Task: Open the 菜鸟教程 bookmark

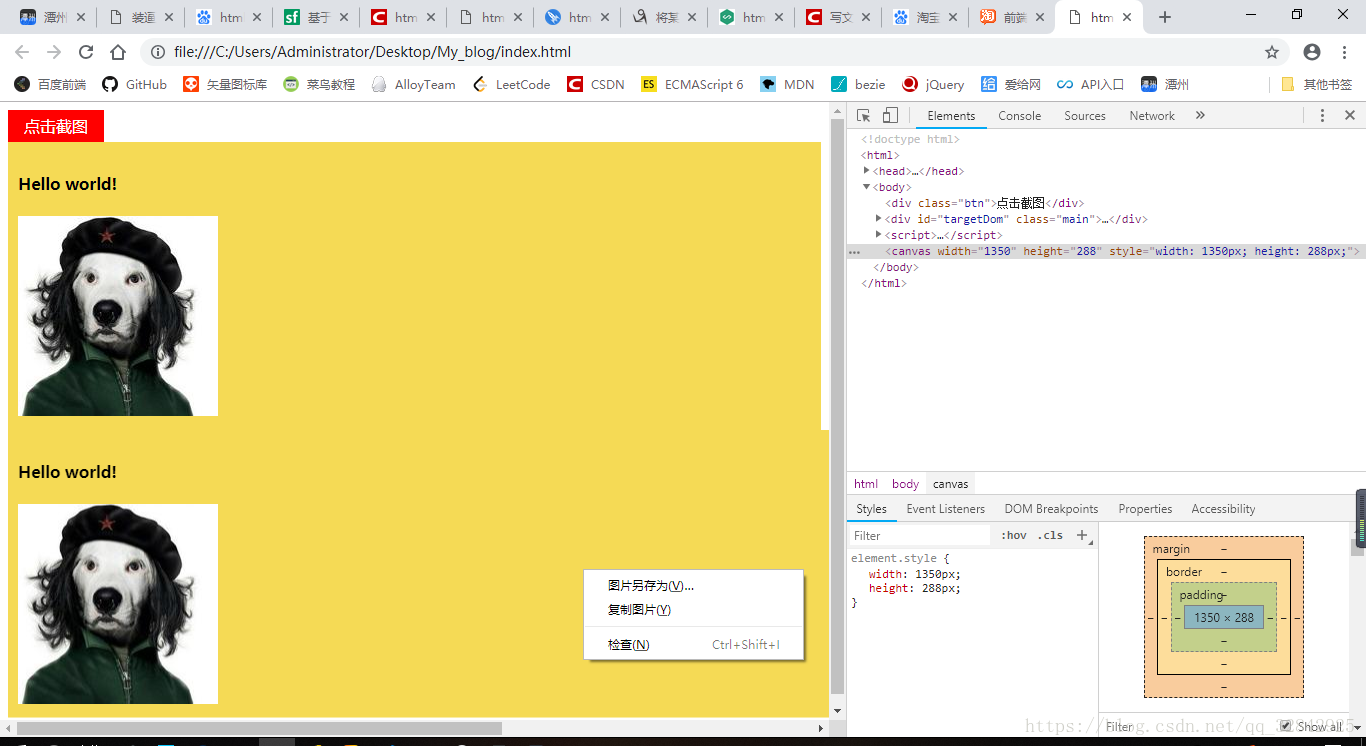Action: [x=320, y=85]
